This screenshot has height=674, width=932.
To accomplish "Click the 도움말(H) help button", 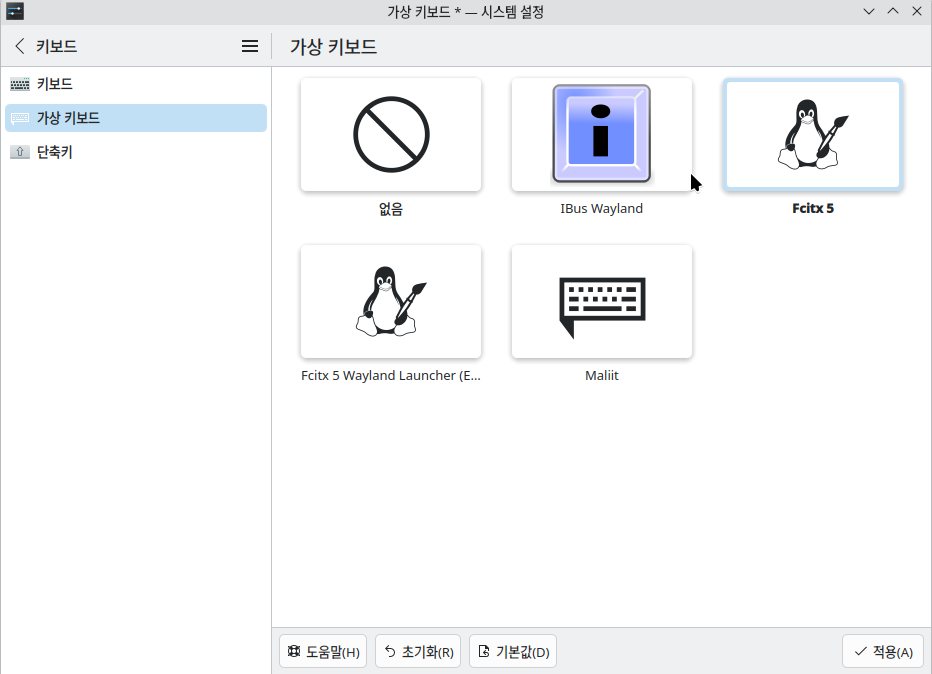I will coord(323,651).
